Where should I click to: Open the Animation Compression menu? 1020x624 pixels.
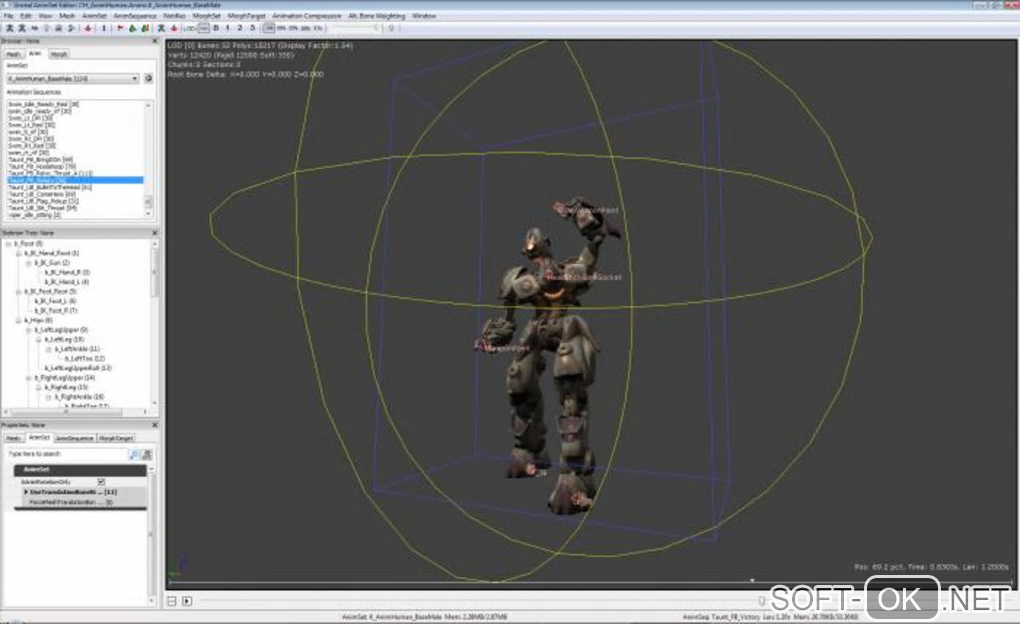coord(306,16)
